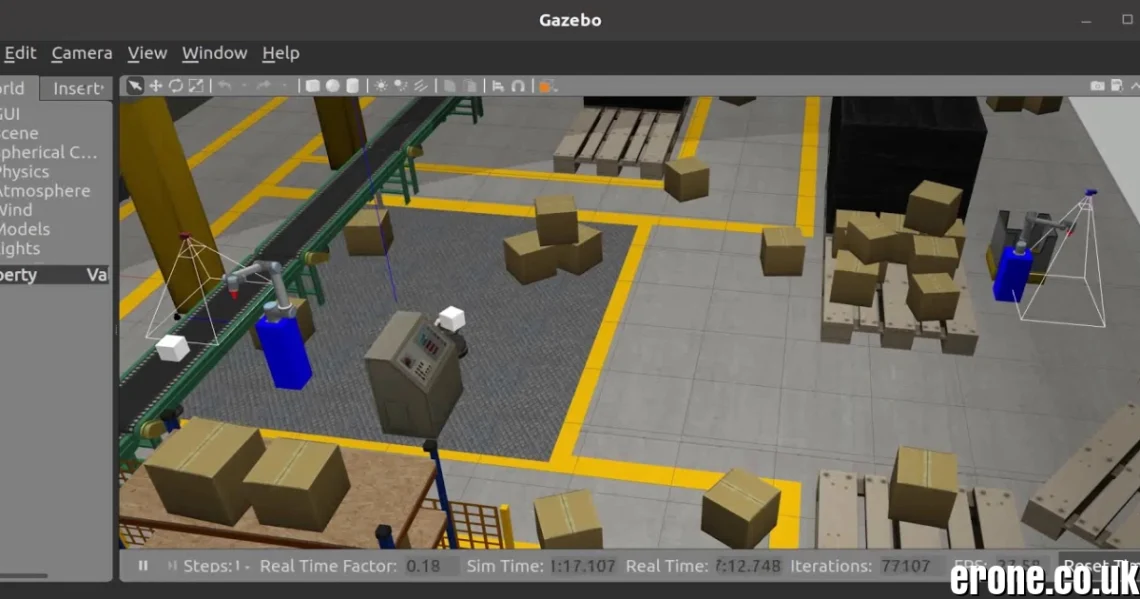Select Physics in the world tree

click(x=24, y=172)
